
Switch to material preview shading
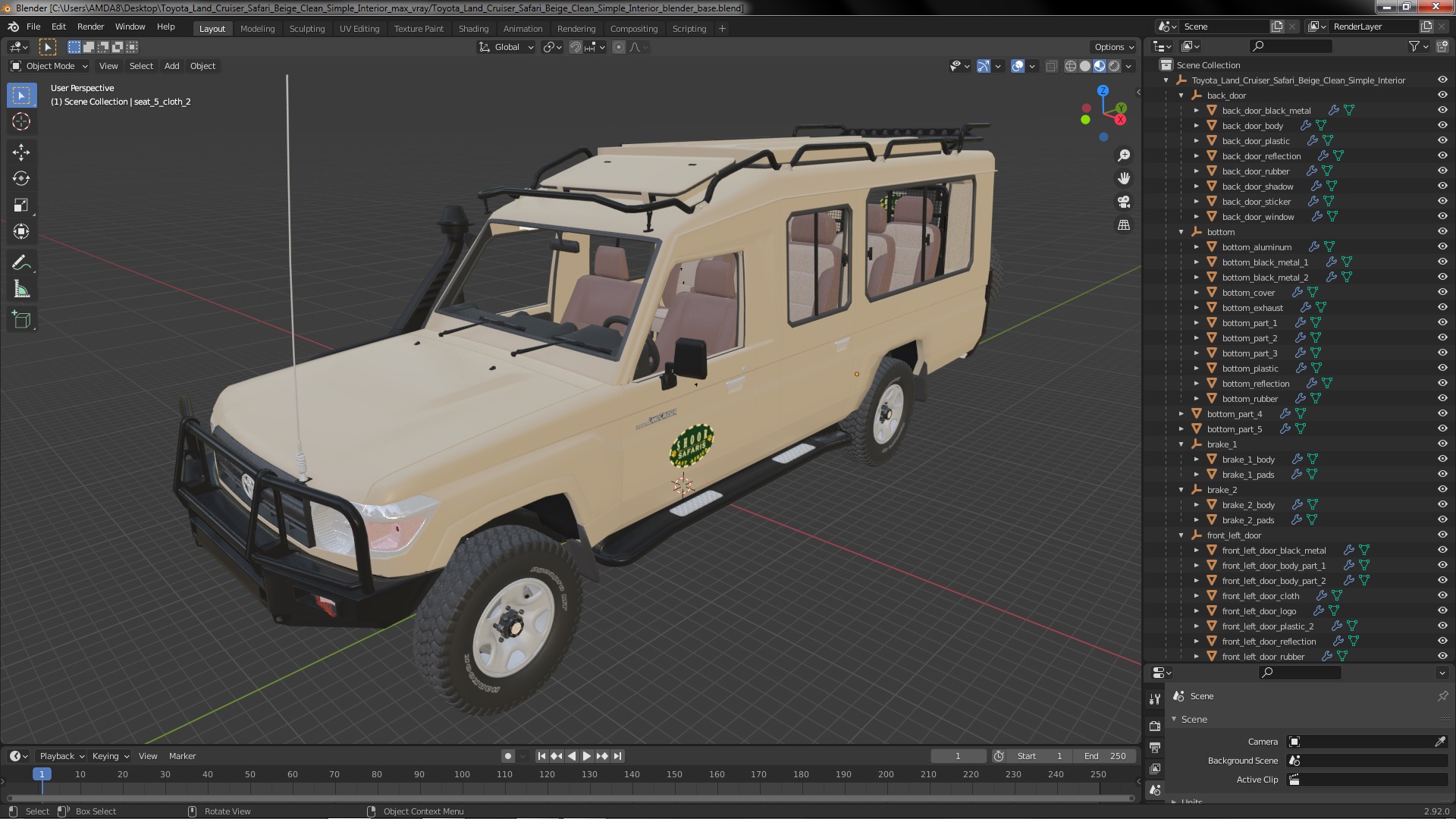(x=1100, y=66)
